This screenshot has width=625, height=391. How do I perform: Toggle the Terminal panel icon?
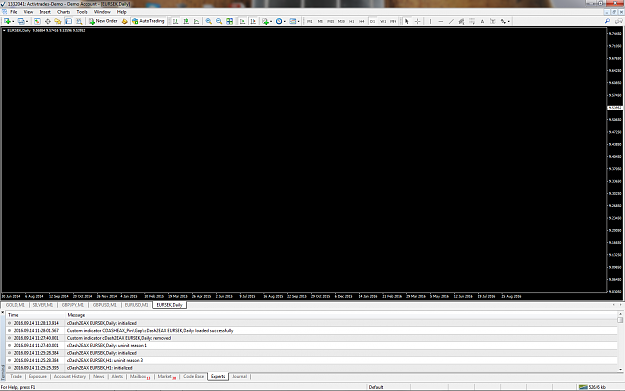point(69,21)
